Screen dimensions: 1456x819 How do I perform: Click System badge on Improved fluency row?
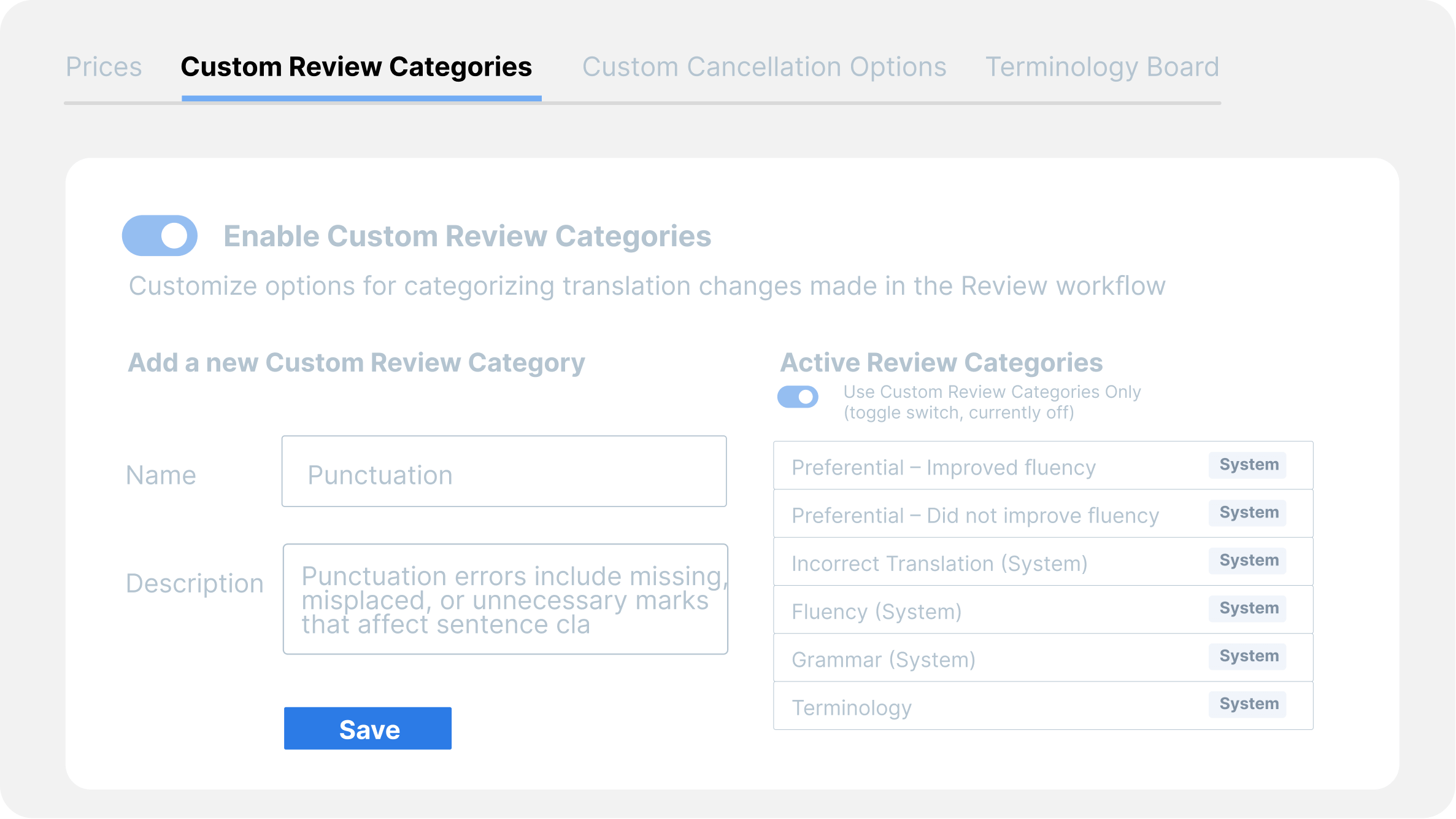1248,465
